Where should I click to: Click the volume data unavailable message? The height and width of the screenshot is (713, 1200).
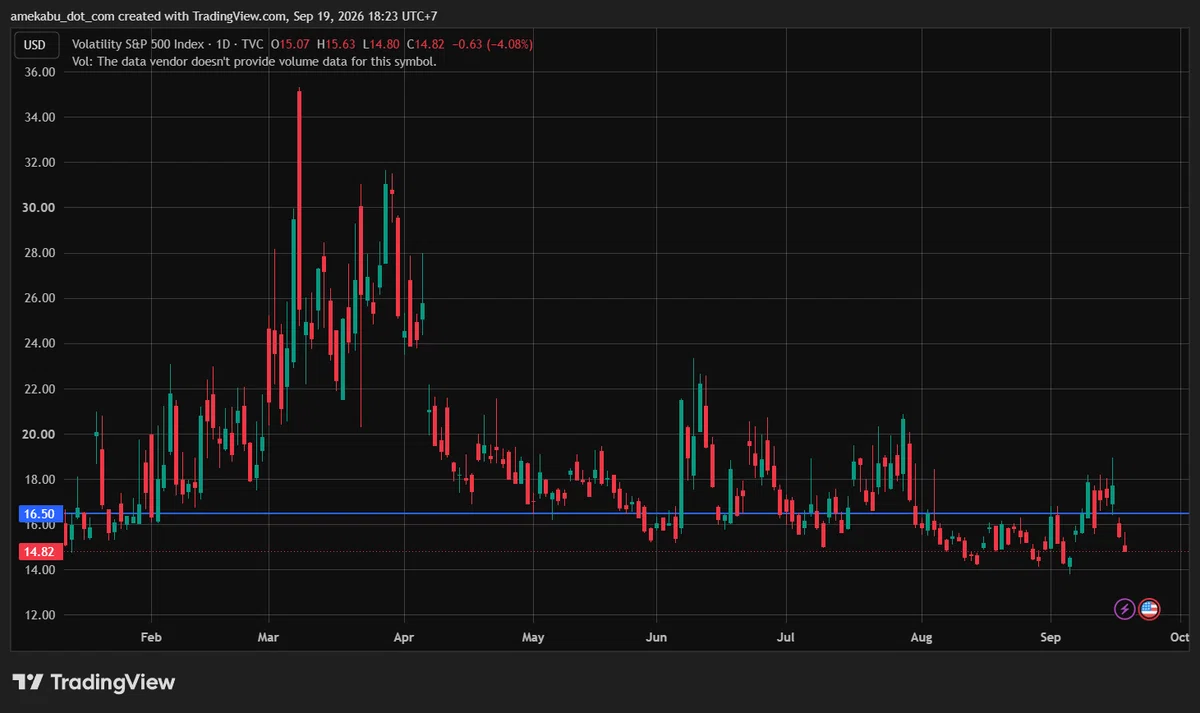pyautogui.click(x=254, y=61)
